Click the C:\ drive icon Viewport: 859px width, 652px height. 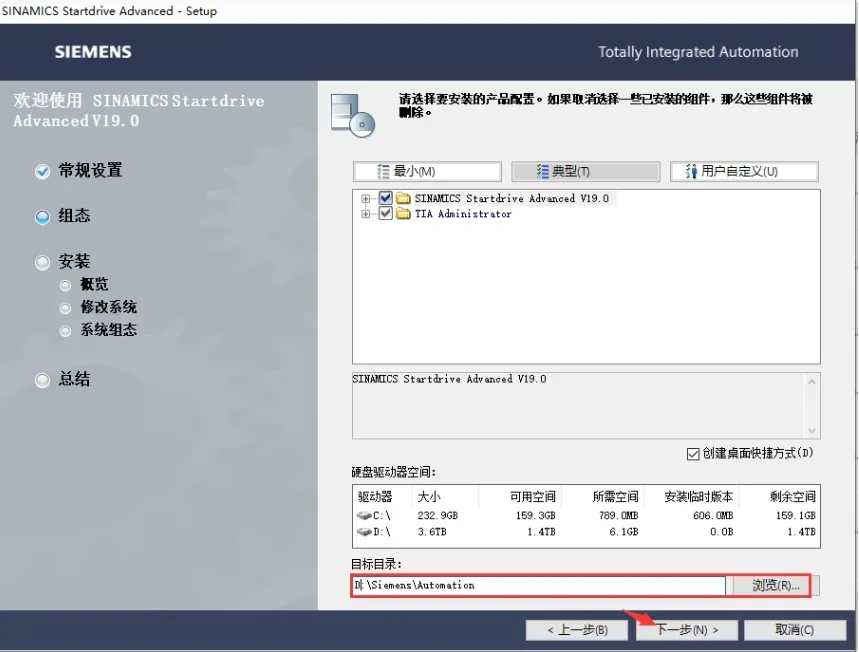364,516
